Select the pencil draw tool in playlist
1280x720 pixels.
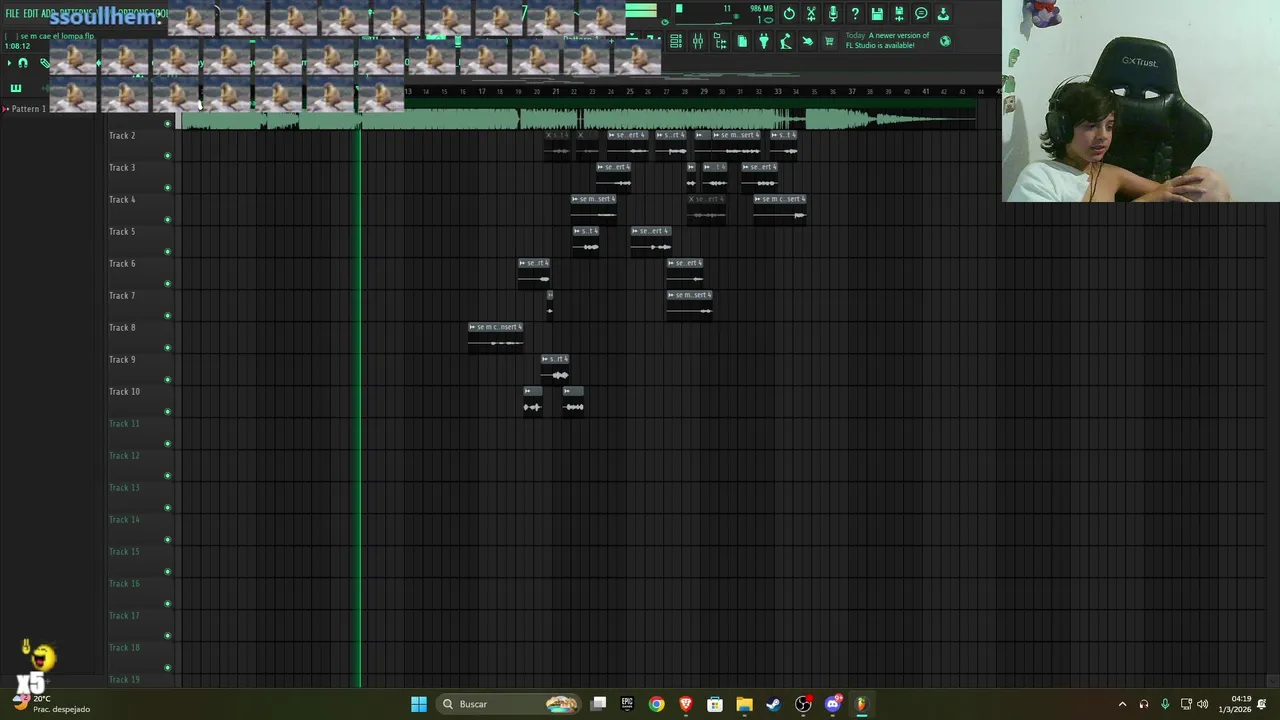[44, 63]
